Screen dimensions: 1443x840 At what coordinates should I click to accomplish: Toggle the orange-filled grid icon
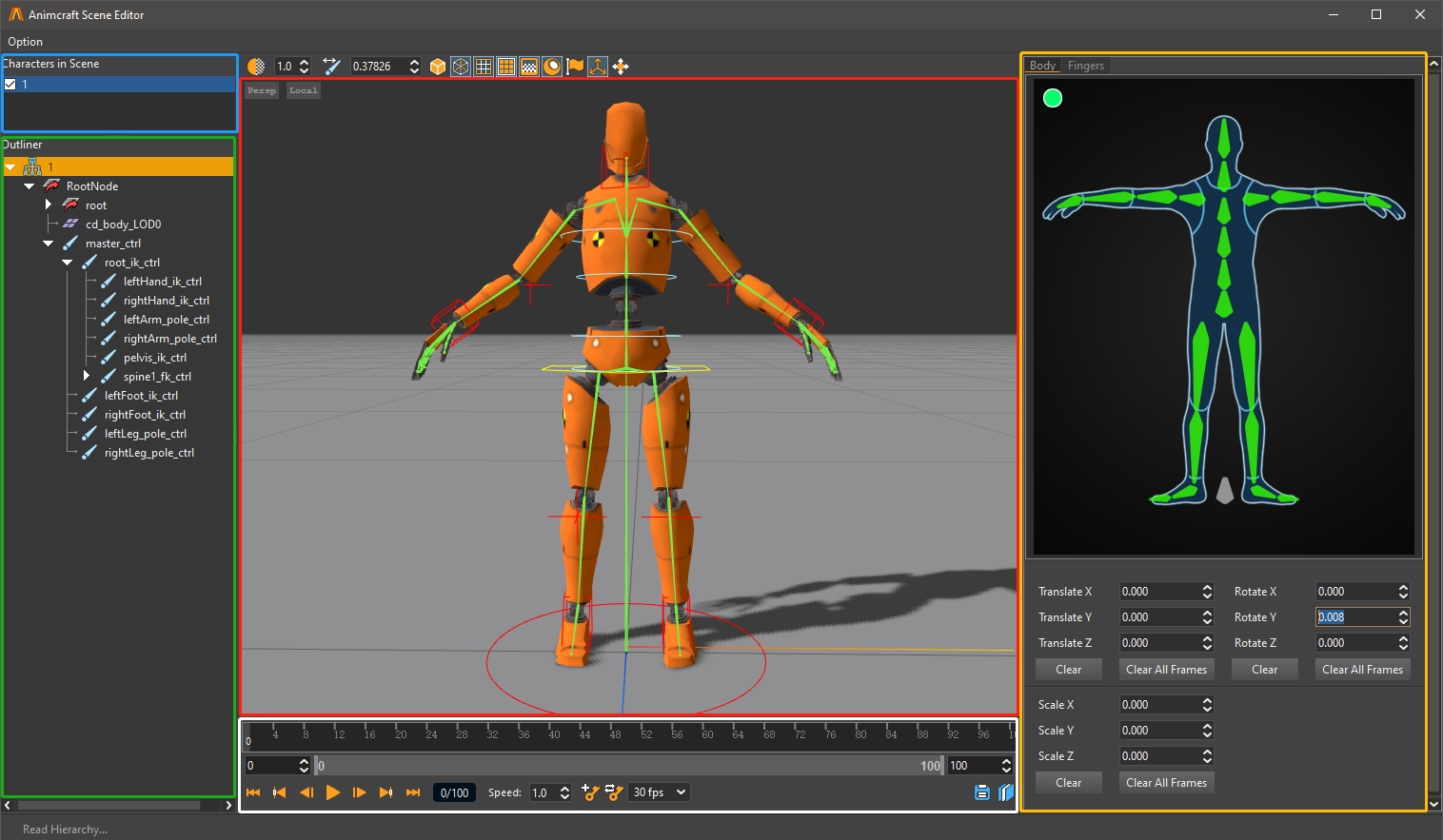pos(506,67)
